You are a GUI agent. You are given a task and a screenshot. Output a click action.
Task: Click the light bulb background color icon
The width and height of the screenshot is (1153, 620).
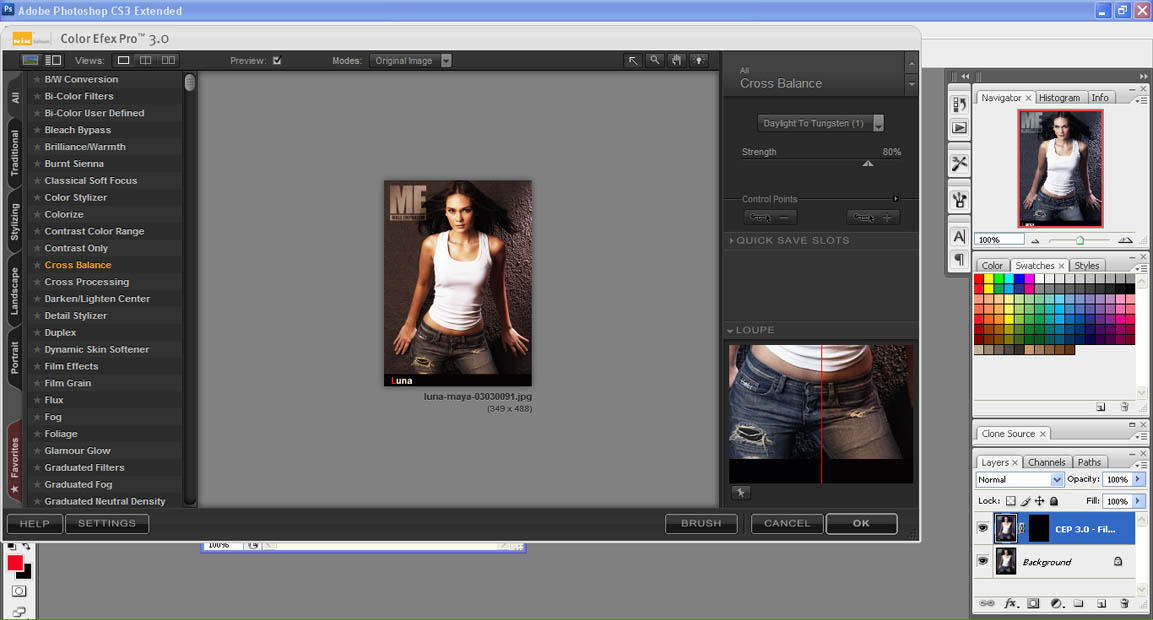699,60
